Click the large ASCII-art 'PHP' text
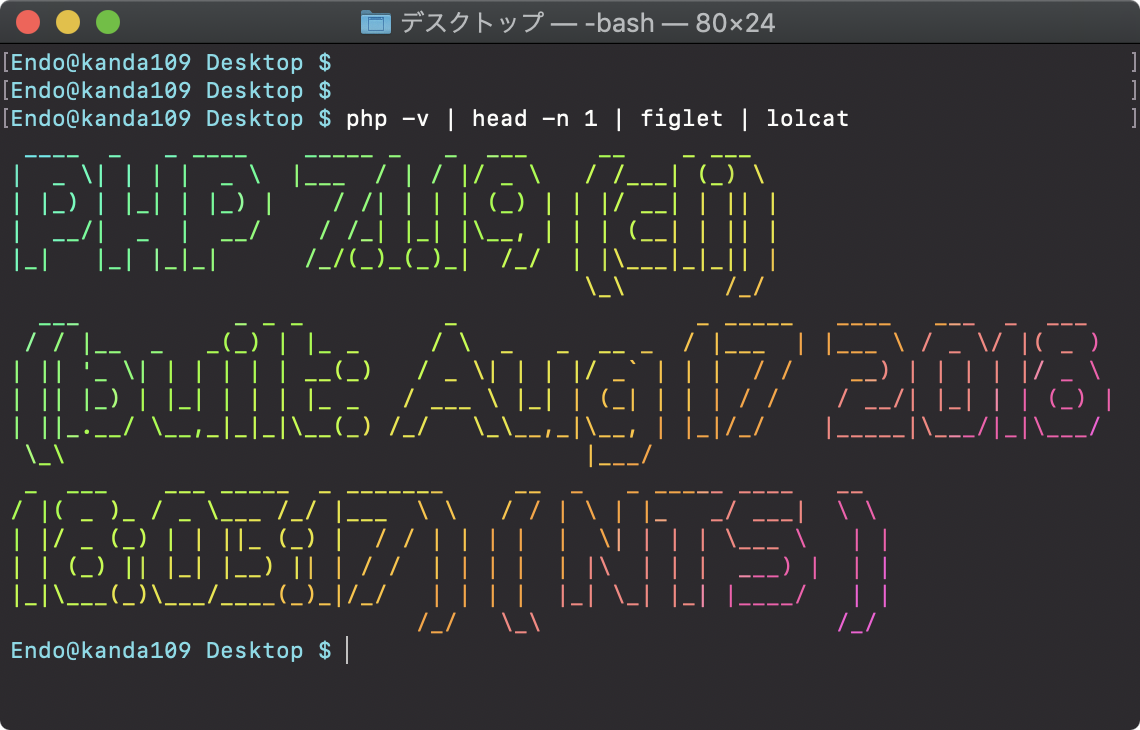The height and width of the screenshot is (730, 1140). 143,214
